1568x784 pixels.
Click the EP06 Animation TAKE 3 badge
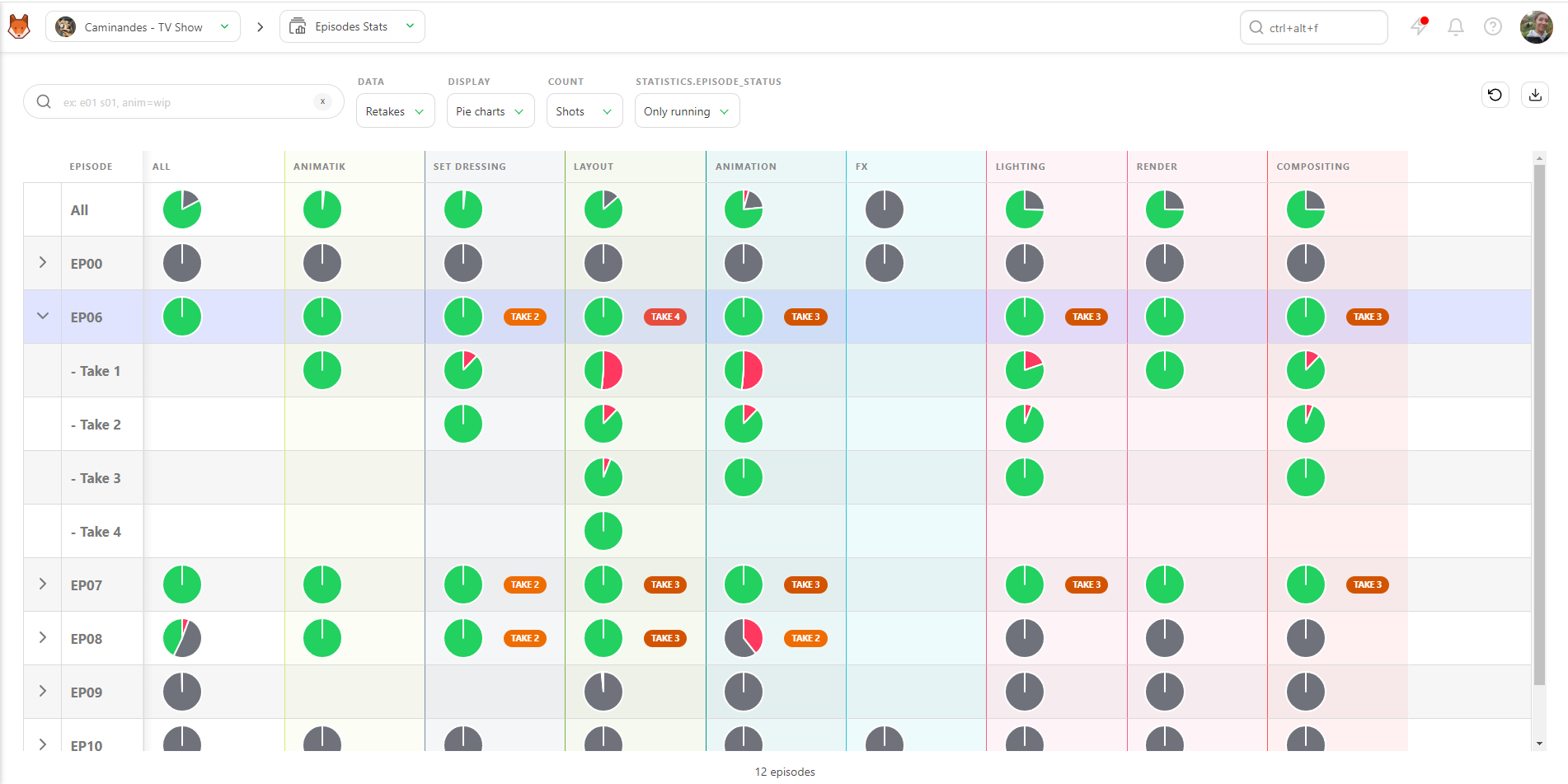tap(805, 317)
